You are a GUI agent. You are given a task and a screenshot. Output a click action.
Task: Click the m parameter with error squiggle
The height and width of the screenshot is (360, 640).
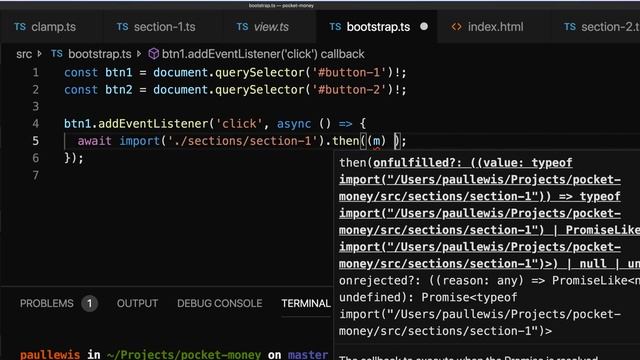click(x=376, y=142)
